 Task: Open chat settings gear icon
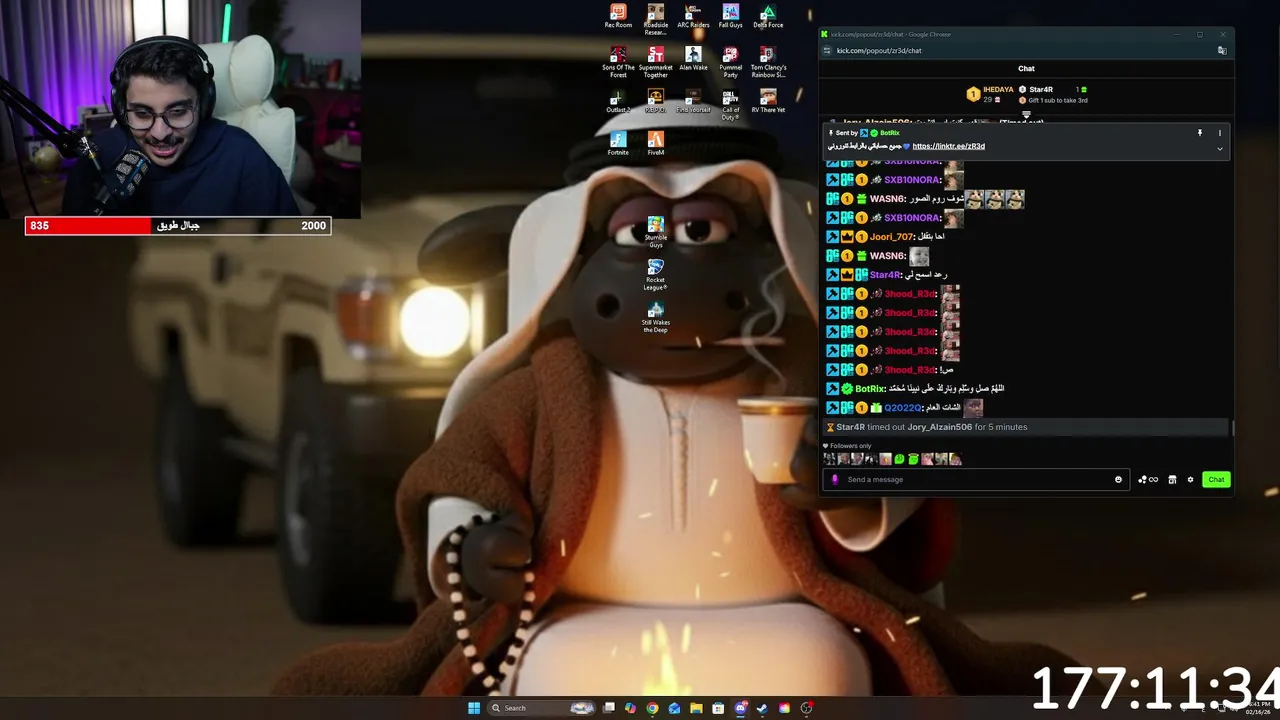coord(1190,479)
